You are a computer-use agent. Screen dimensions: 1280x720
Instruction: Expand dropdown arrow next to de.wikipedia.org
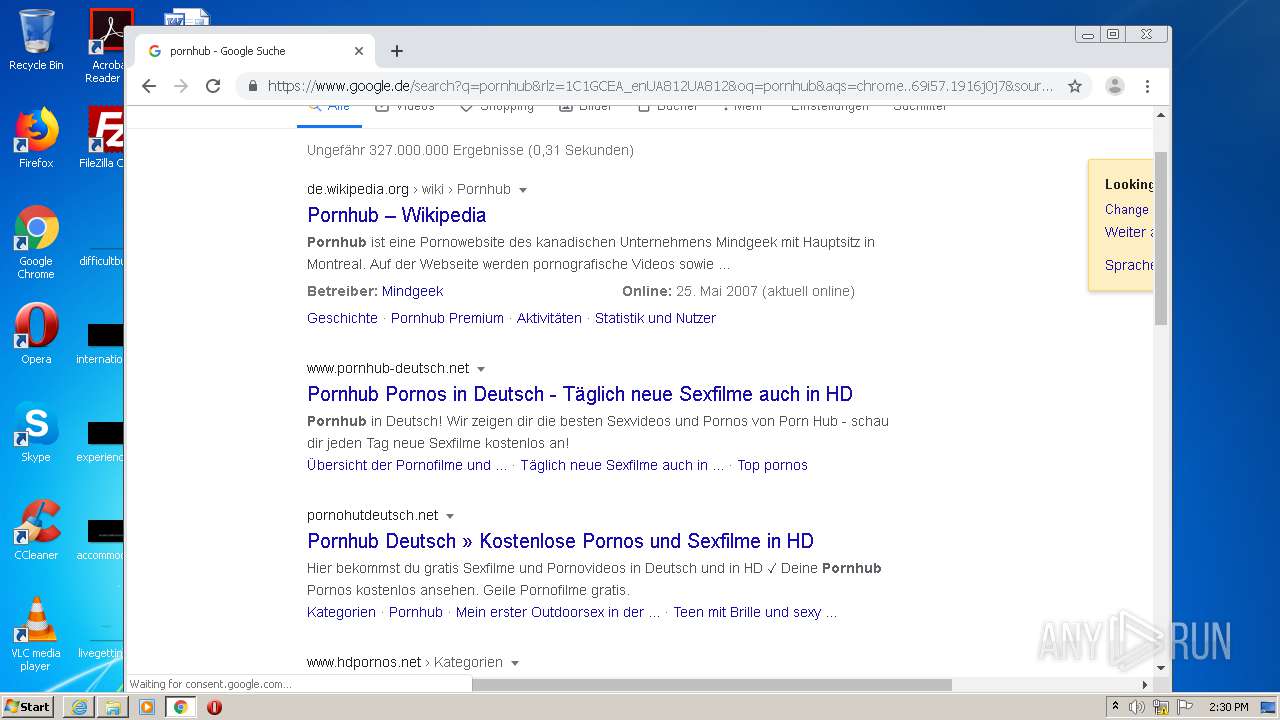pyautogui.click(x=523, y=190)
